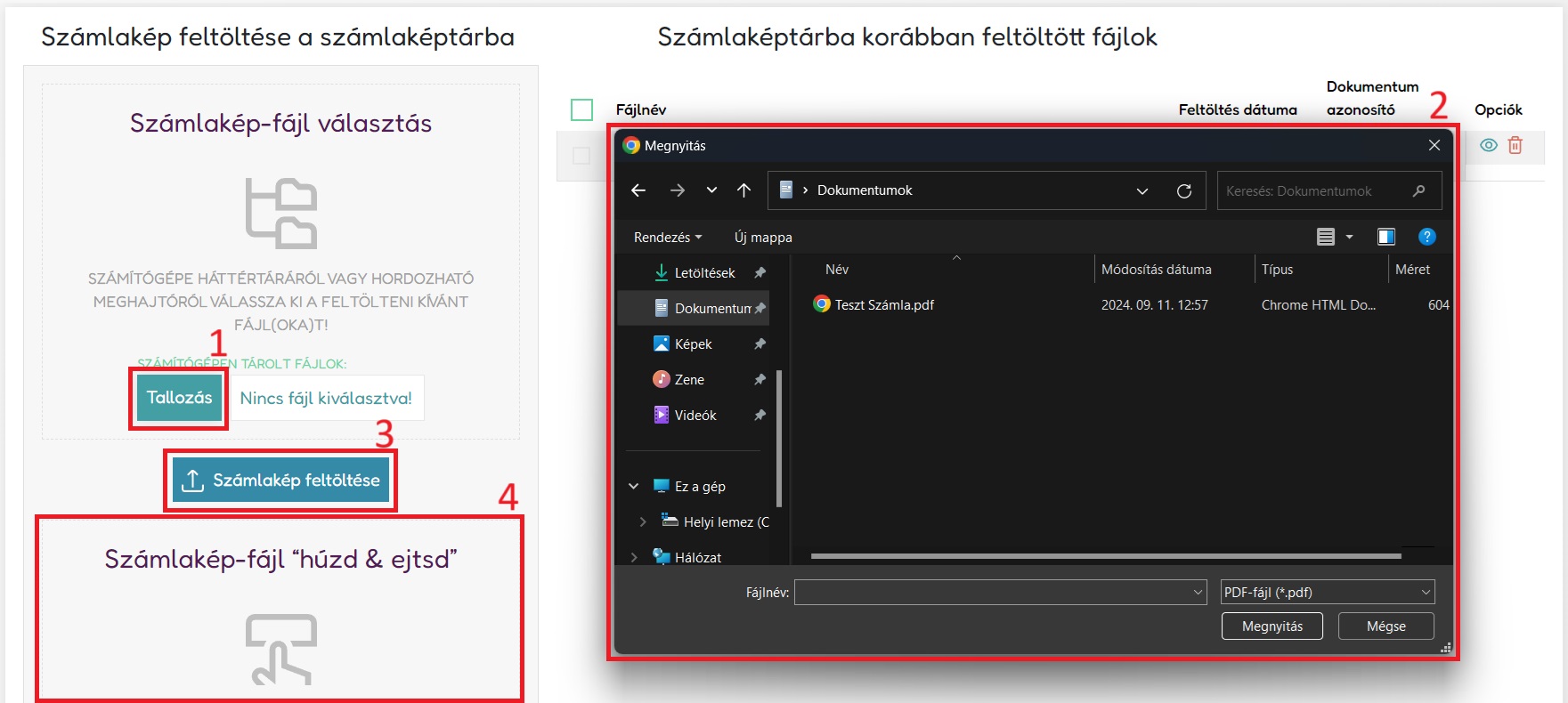This screenshot has height=703, width=1568.
Task: Select Hálózat in navigation pane
Action: click(697, 558)
